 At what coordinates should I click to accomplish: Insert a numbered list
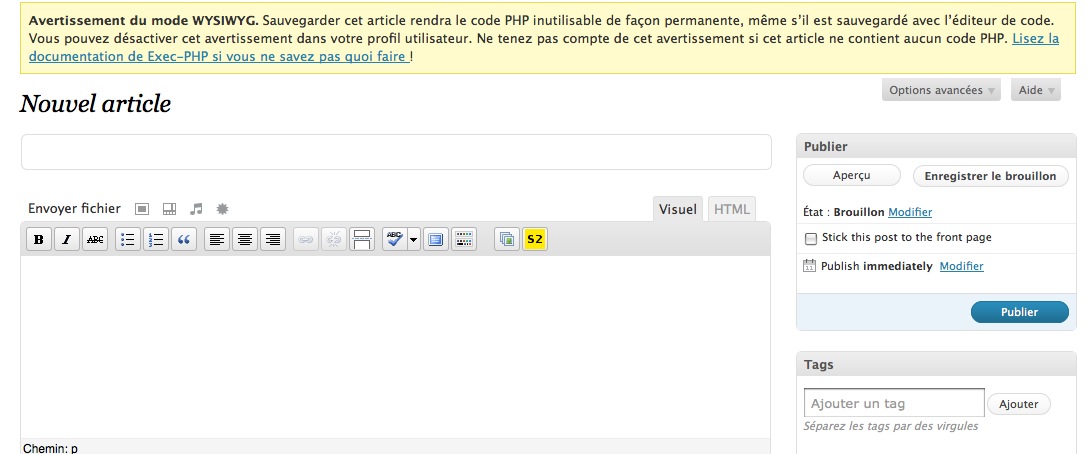click(156, 239)
